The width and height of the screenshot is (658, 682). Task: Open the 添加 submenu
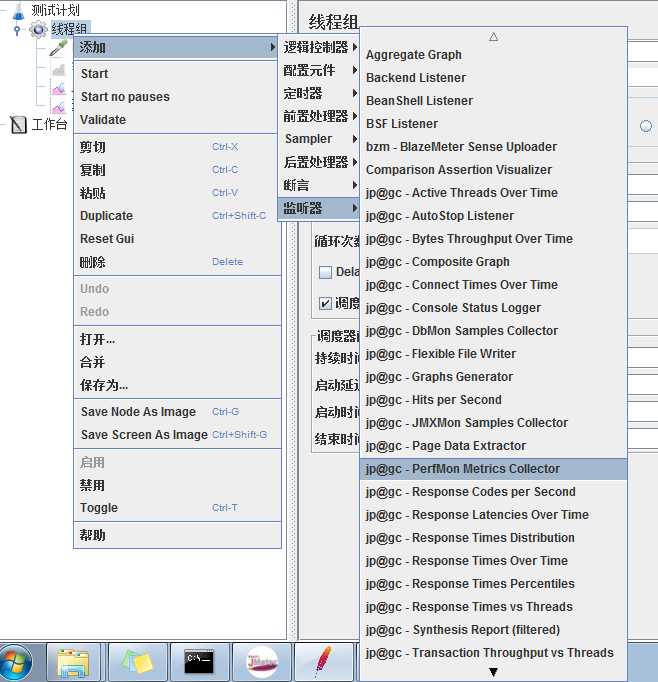(x=177, y=47)
